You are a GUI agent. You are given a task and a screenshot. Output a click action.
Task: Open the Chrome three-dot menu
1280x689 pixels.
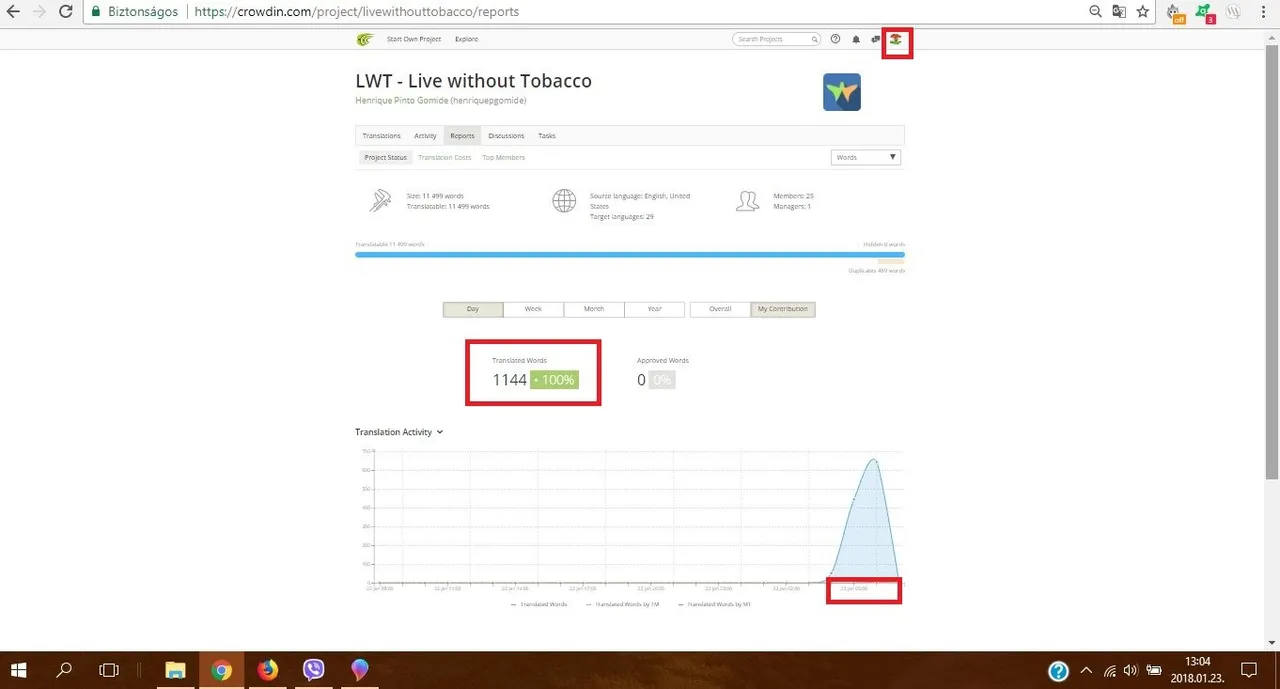click(x=1263, y=12)
